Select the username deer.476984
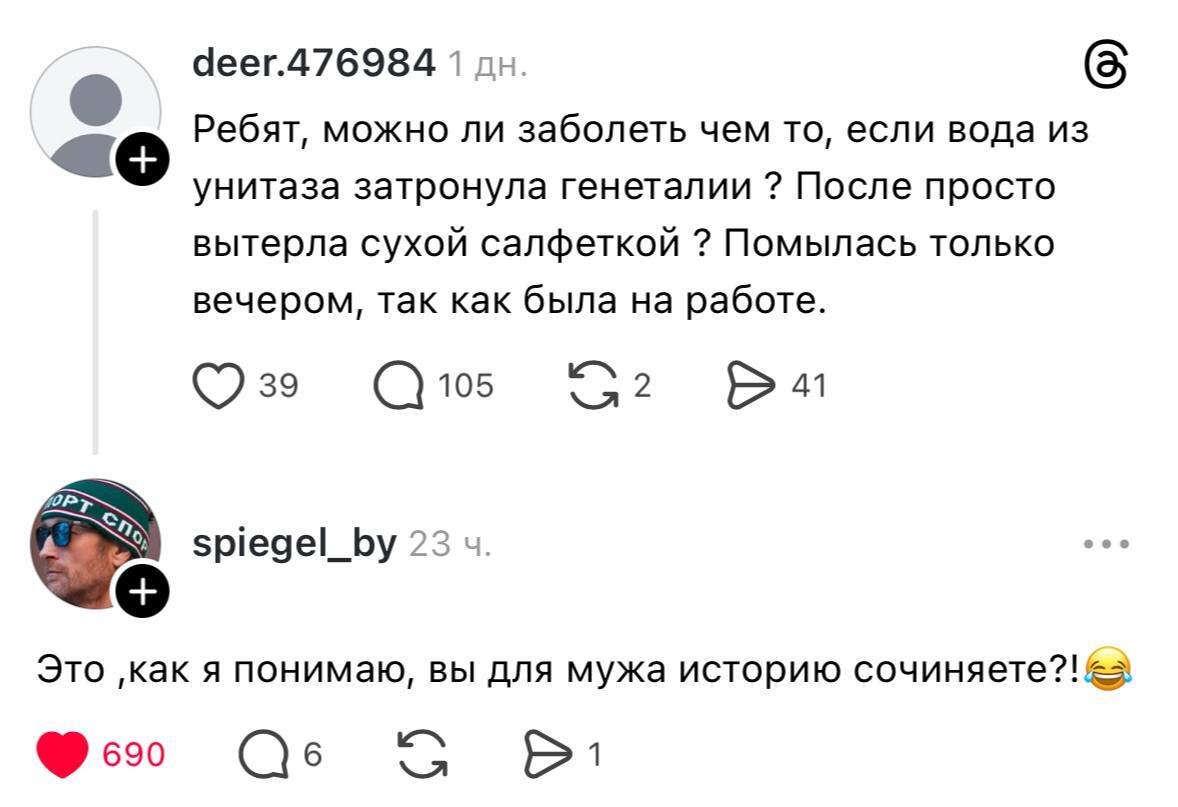This screenshot has height=807, width=1178. click(x=313, y=62)
